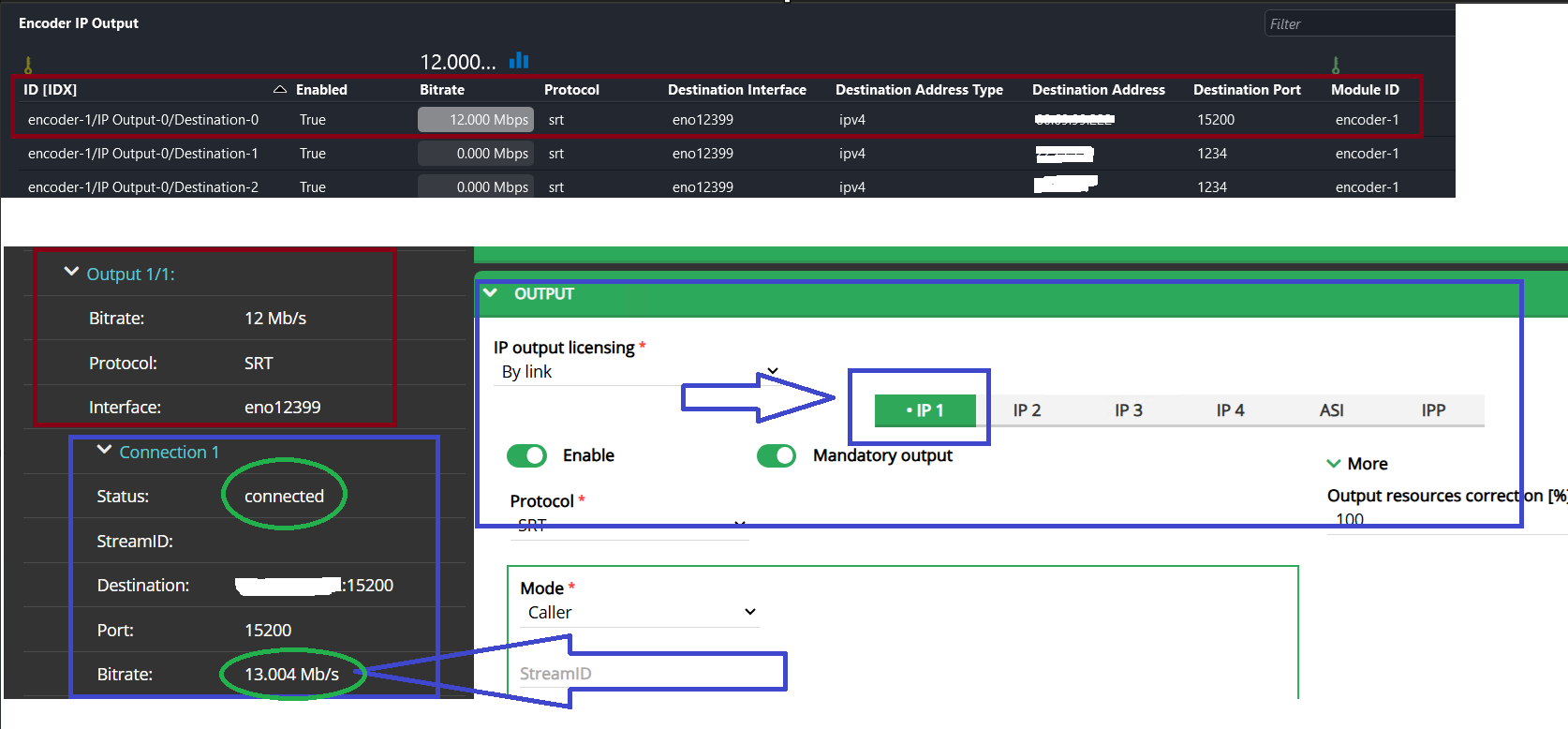Switch to the IP 2 tab

click(1027, 410)
